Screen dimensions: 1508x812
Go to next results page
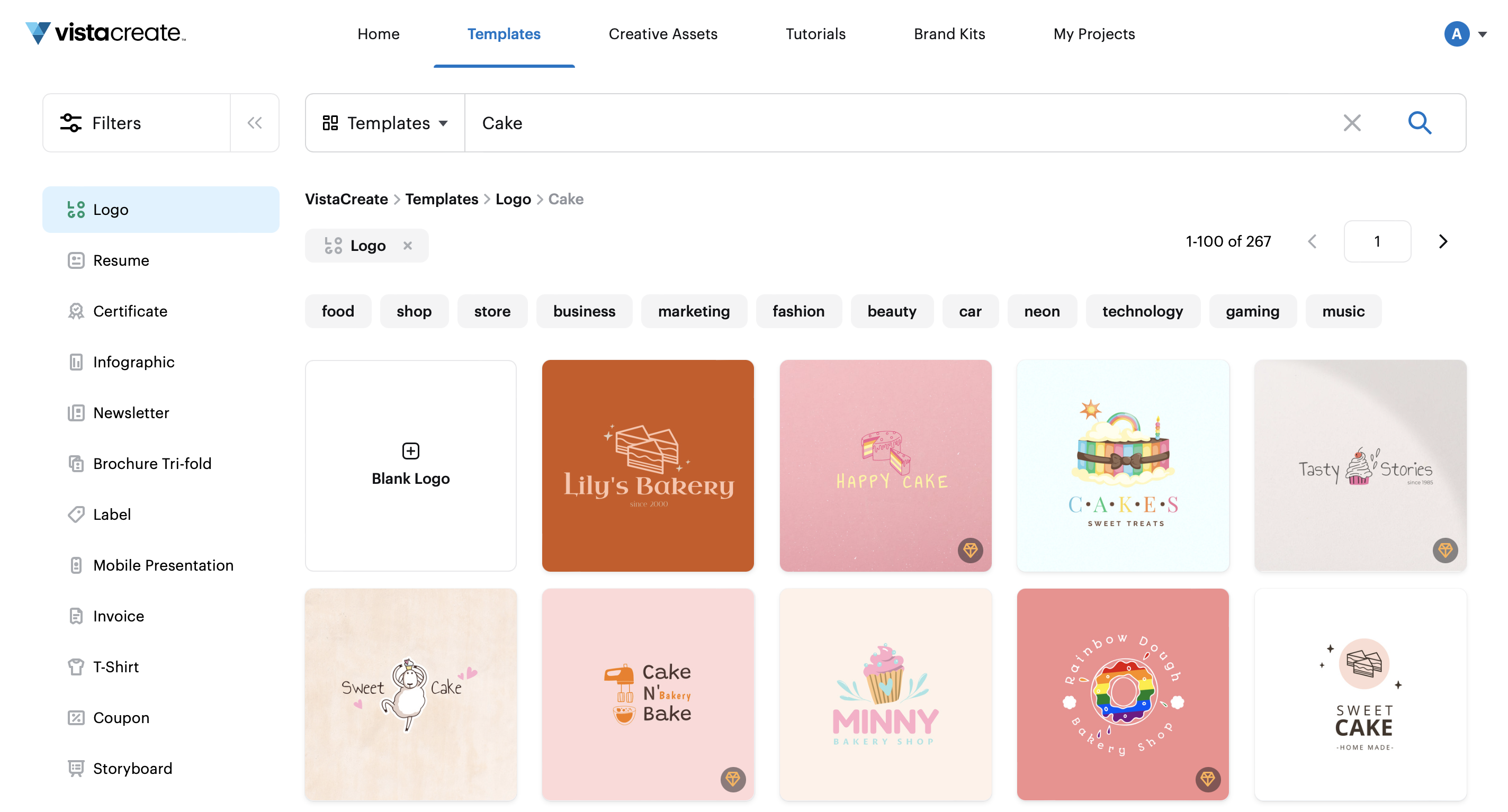point(1442,241)
